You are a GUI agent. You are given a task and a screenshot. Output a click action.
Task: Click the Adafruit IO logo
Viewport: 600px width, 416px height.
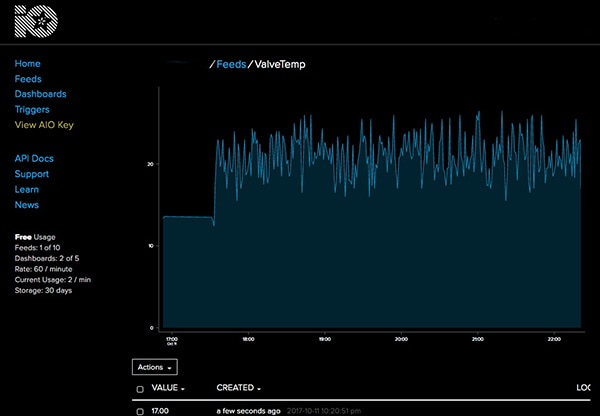[x=35, y=20]
